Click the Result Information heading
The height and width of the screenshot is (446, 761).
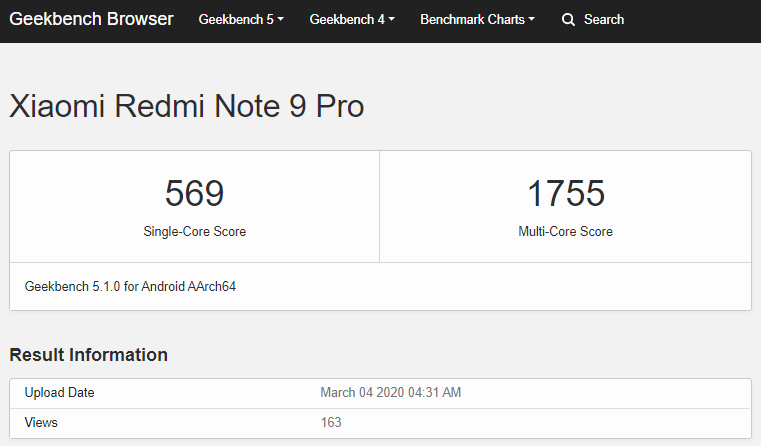(x=88, y=355)
